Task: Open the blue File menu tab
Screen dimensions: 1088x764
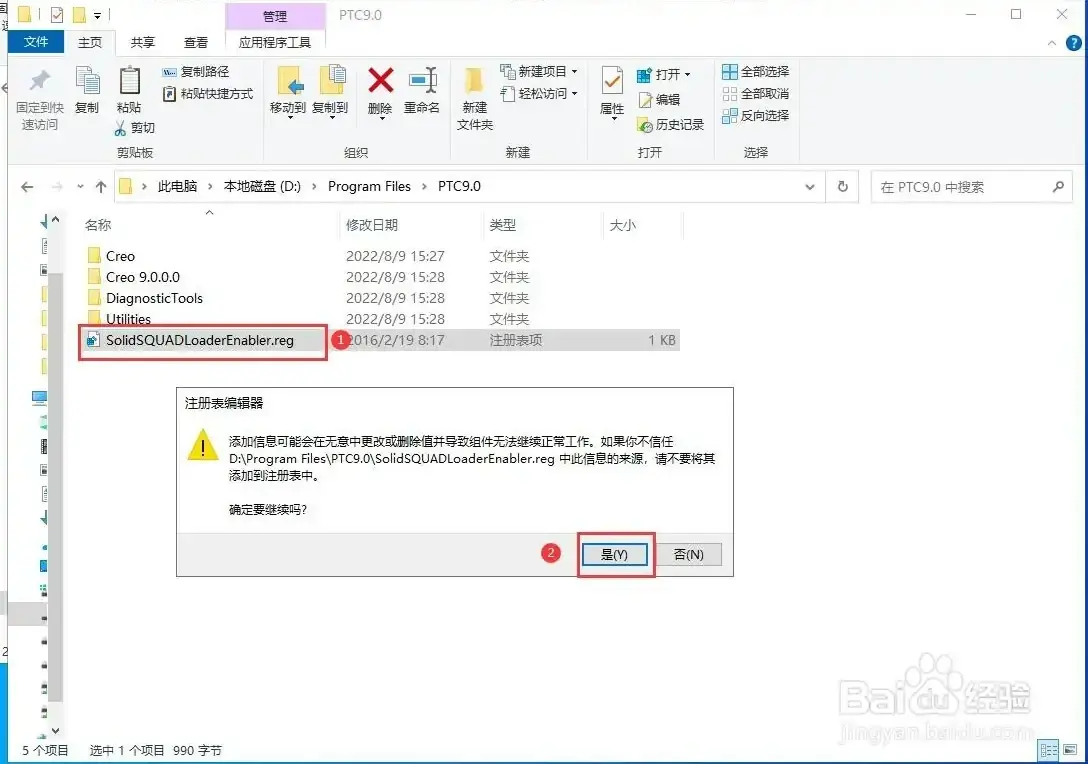Action: click(36, 42)
